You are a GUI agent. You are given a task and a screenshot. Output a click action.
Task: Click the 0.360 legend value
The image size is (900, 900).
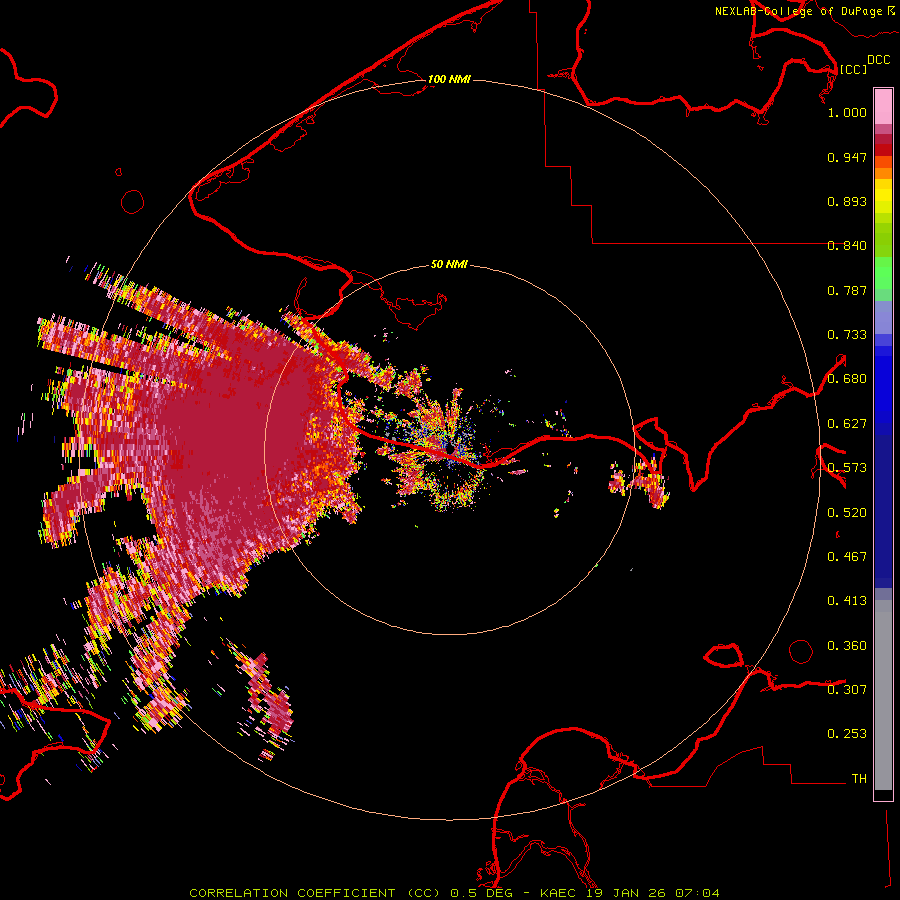[x=847, y=646]
